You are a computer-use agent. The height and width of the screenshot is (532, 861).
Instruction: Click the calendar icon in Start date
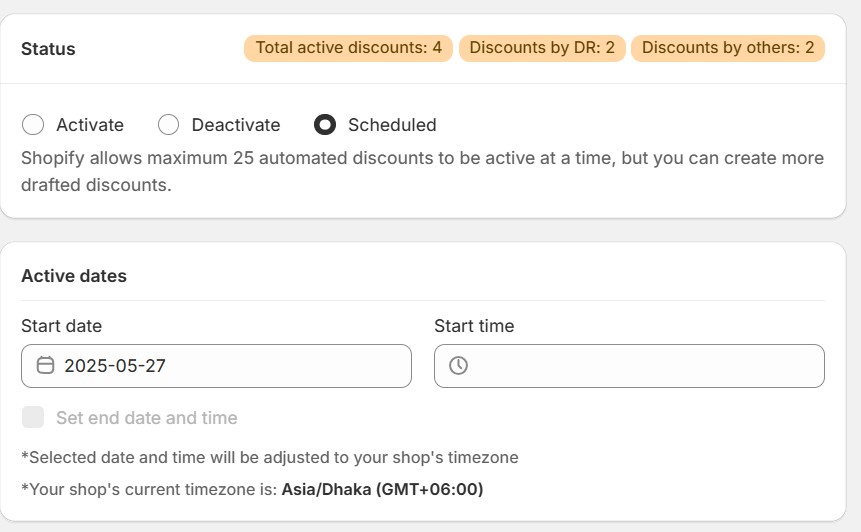pyautogui.click(x=45, y=366)
